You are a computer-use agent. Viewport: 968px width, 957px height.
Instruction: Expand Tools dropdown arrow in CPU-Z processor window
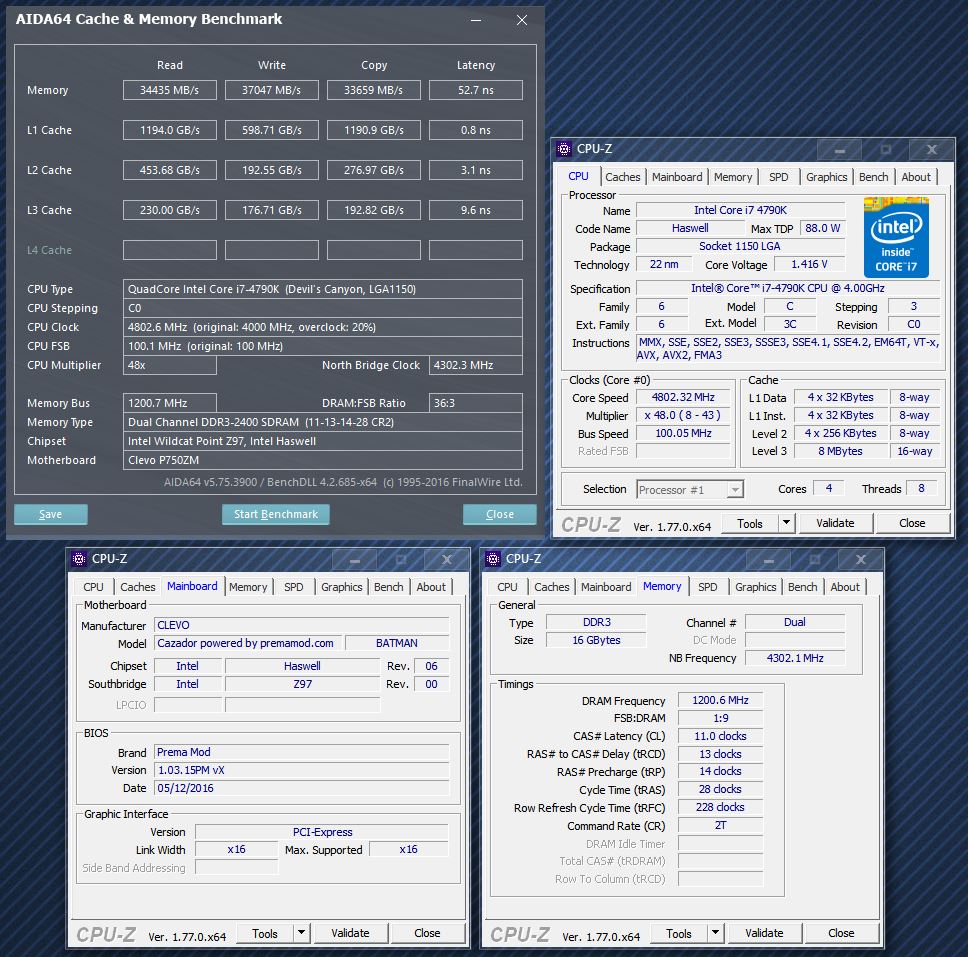pos(786,523)
